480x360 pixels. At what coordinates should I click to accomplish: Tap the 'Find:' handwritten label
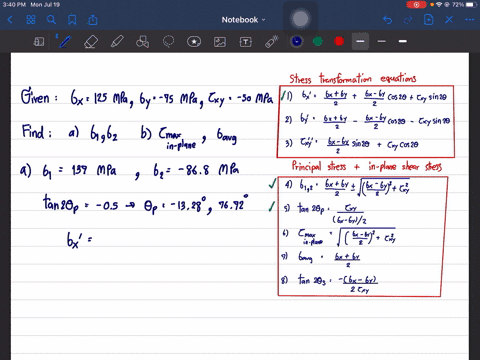click(x=37, y=131)
